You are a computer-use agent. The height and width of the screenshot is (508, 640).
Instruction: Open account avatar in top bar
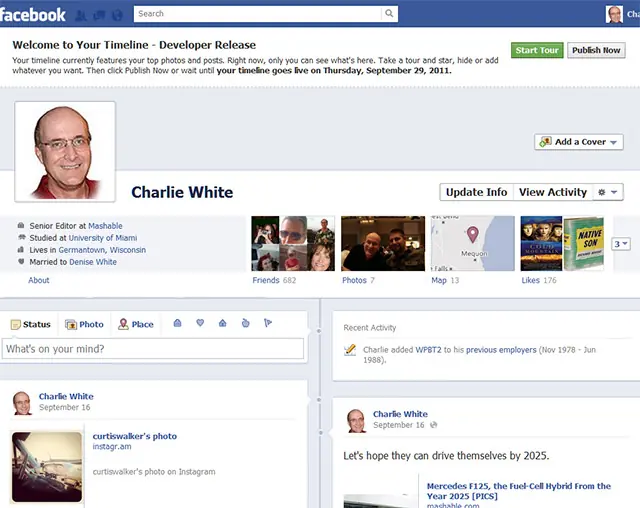(x=614, y=14)
